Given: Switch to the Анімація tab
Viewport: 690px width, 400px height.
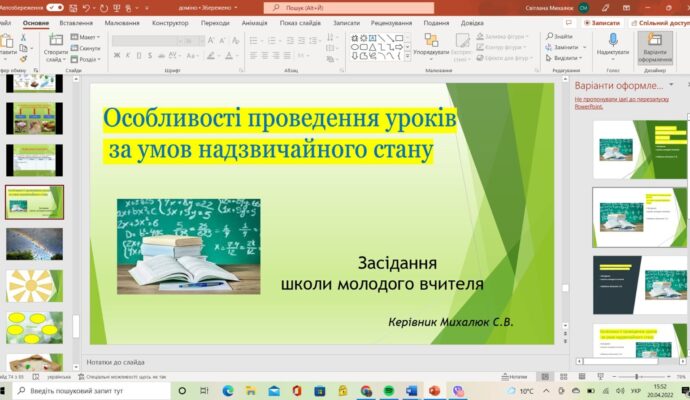Looking at the screenshot, I should (254, 23).
